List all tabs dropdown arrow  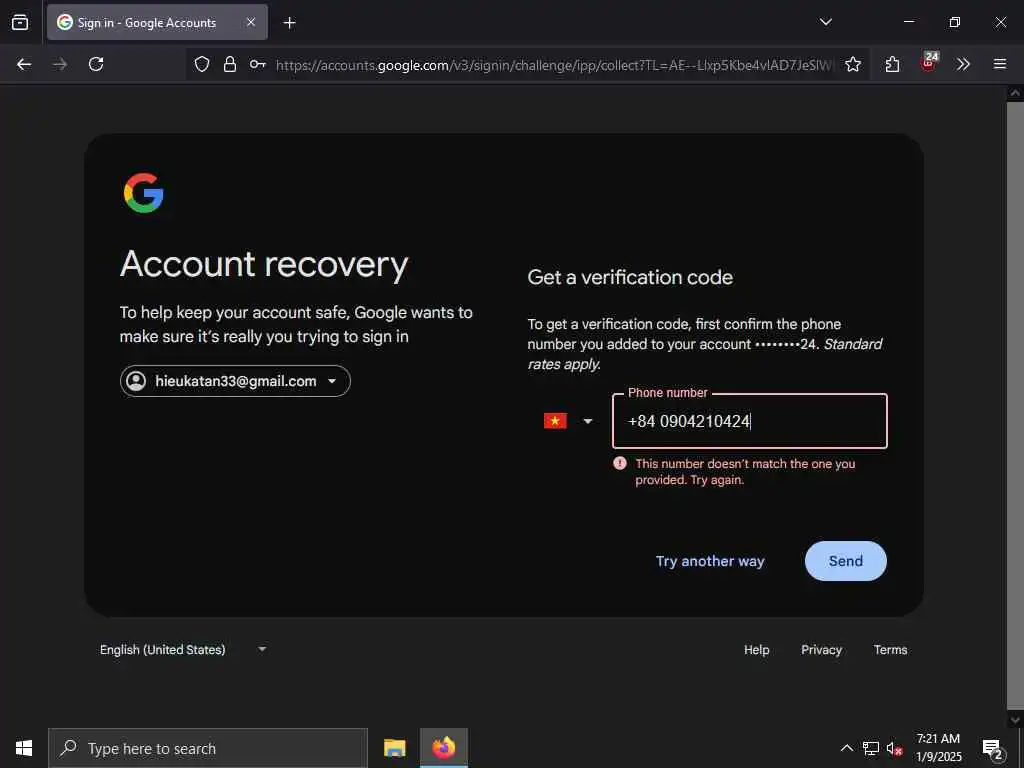coord(825,22)
